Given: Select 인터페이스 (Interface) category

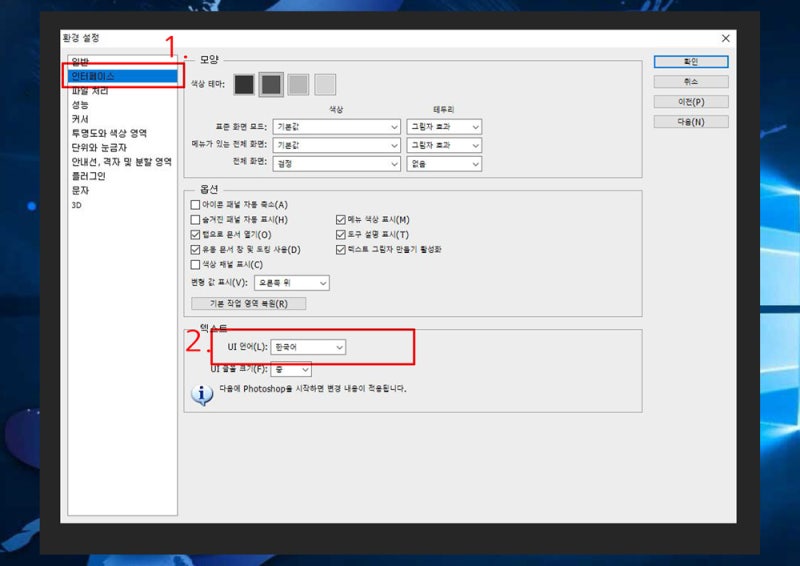Looking at the screenshot, I should pos(122,76).
